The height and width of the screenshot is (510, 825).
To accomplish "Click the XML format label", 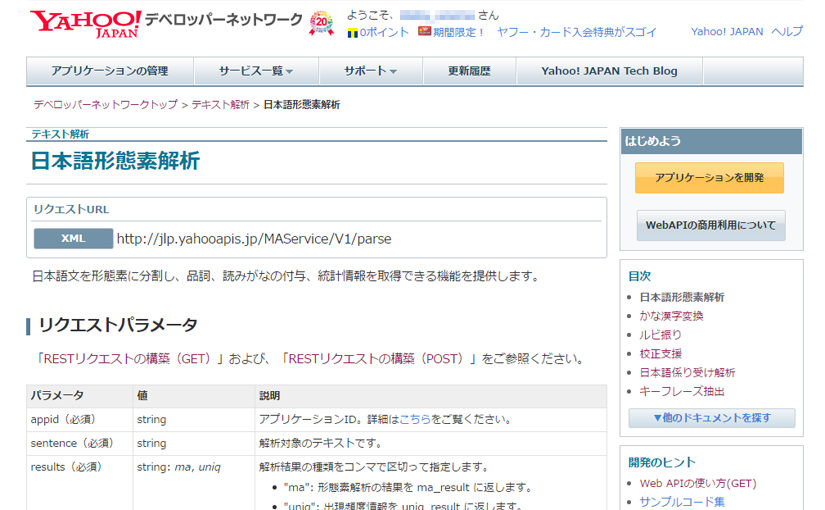I will pos(73,238).
